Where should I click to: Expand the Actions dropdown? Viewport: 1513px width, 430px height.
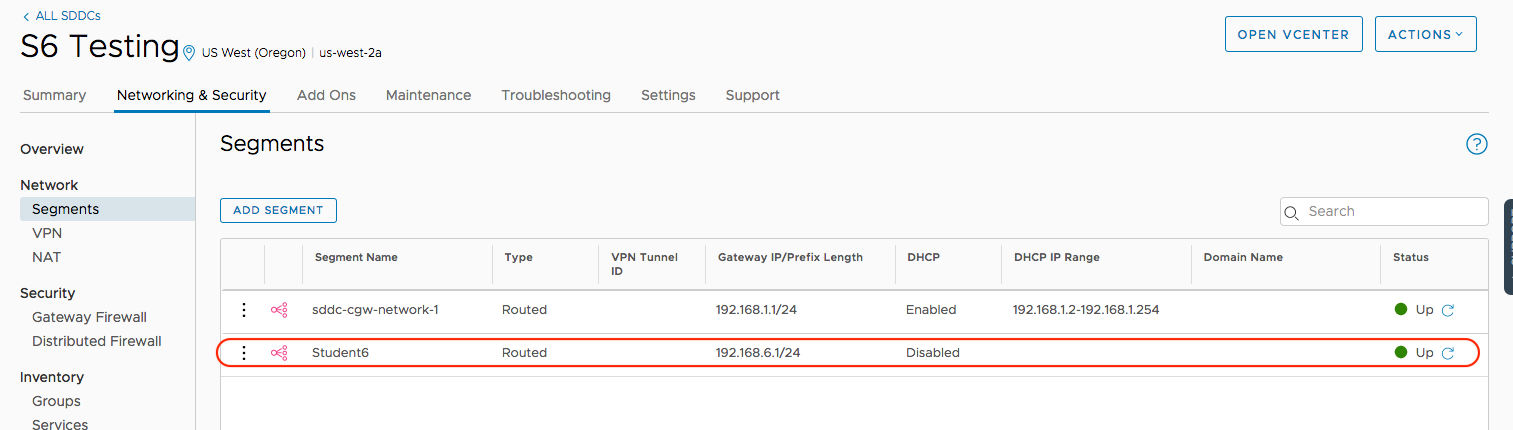point(1425,34)
